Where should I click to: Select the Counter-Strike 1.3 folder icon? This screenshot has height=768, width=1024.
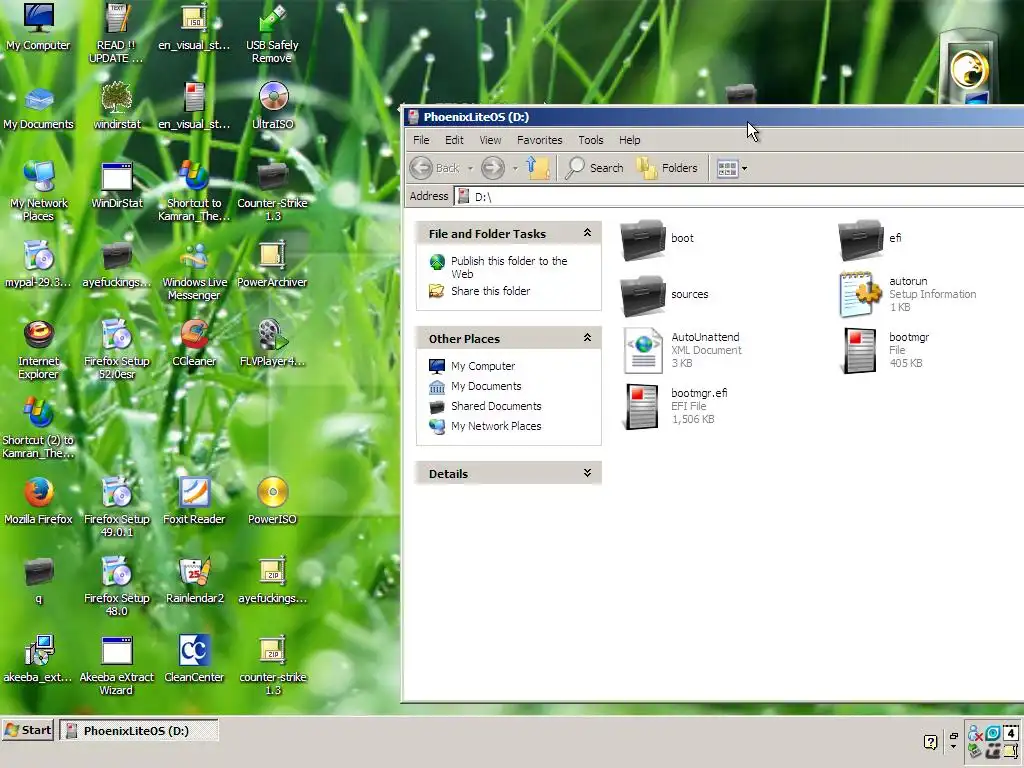coord(272,191)
